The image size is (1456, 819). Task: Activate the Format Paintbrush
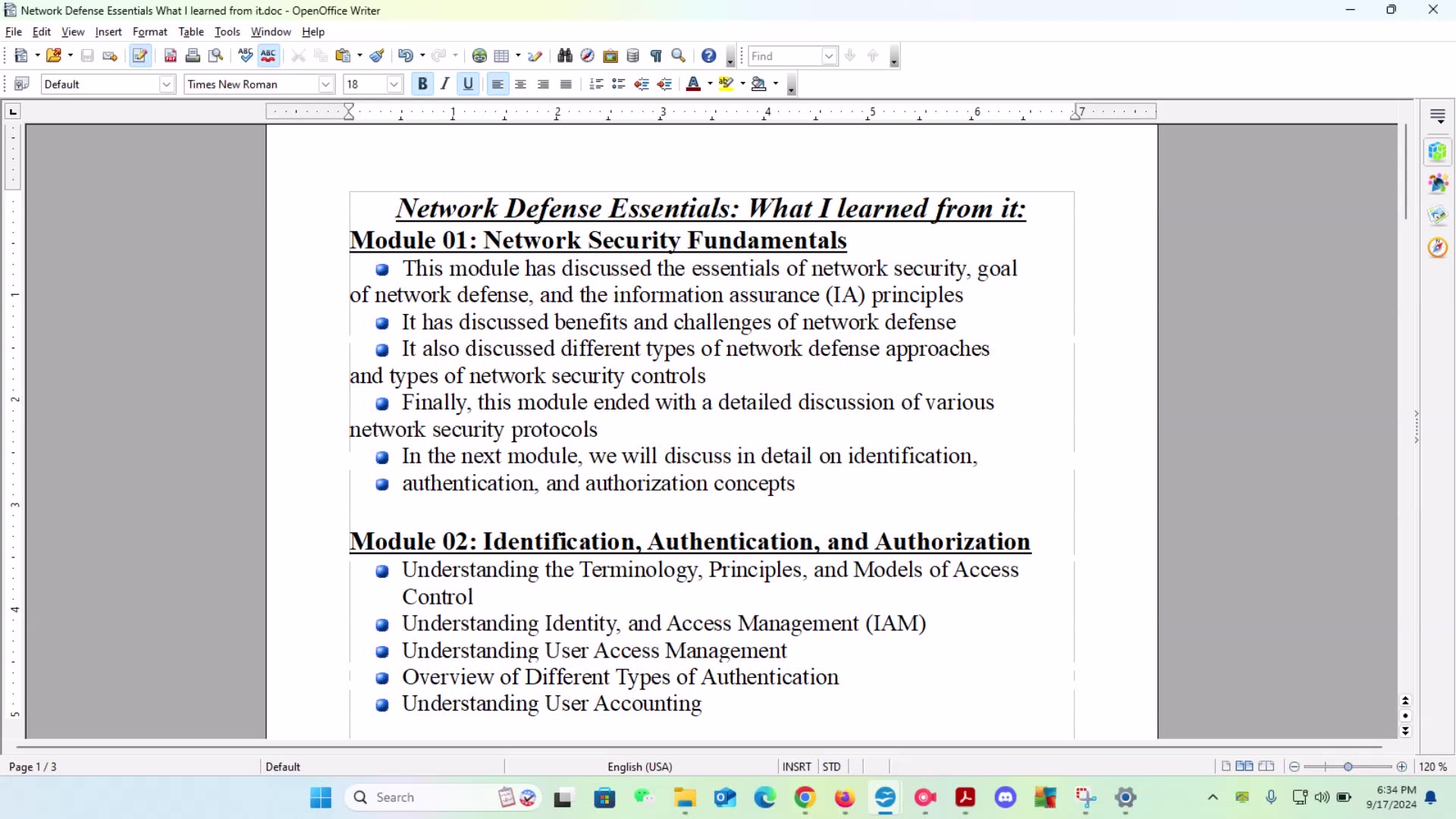coord(378,55)
